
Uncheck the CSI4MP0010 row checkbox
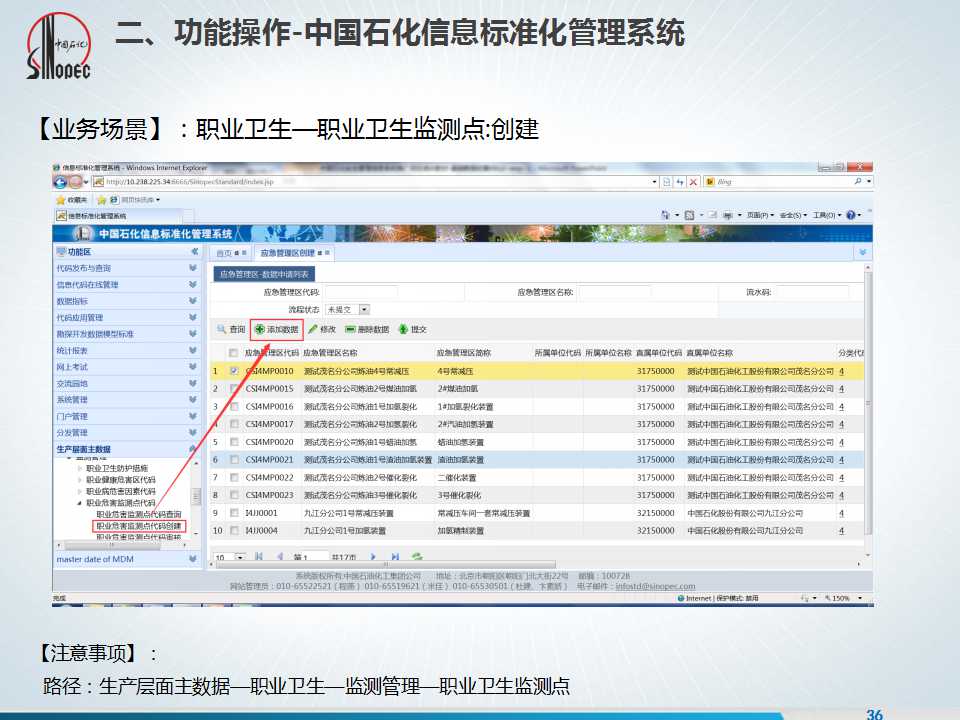(x=234, y=371)
